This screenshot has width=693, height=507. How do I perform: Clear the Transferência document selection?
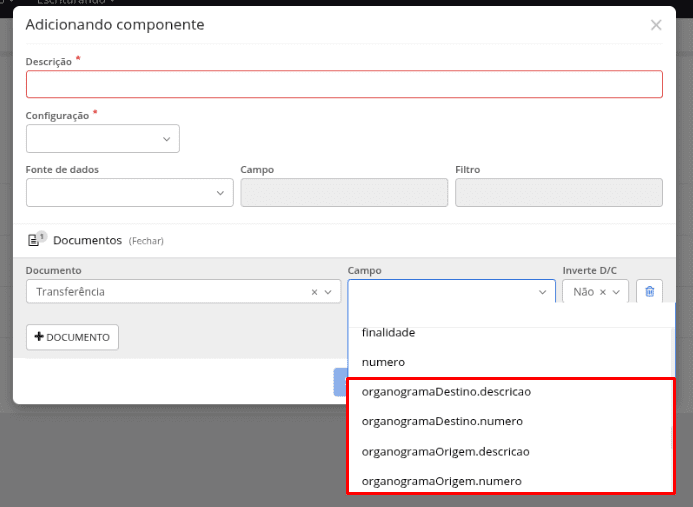(314, 292)
